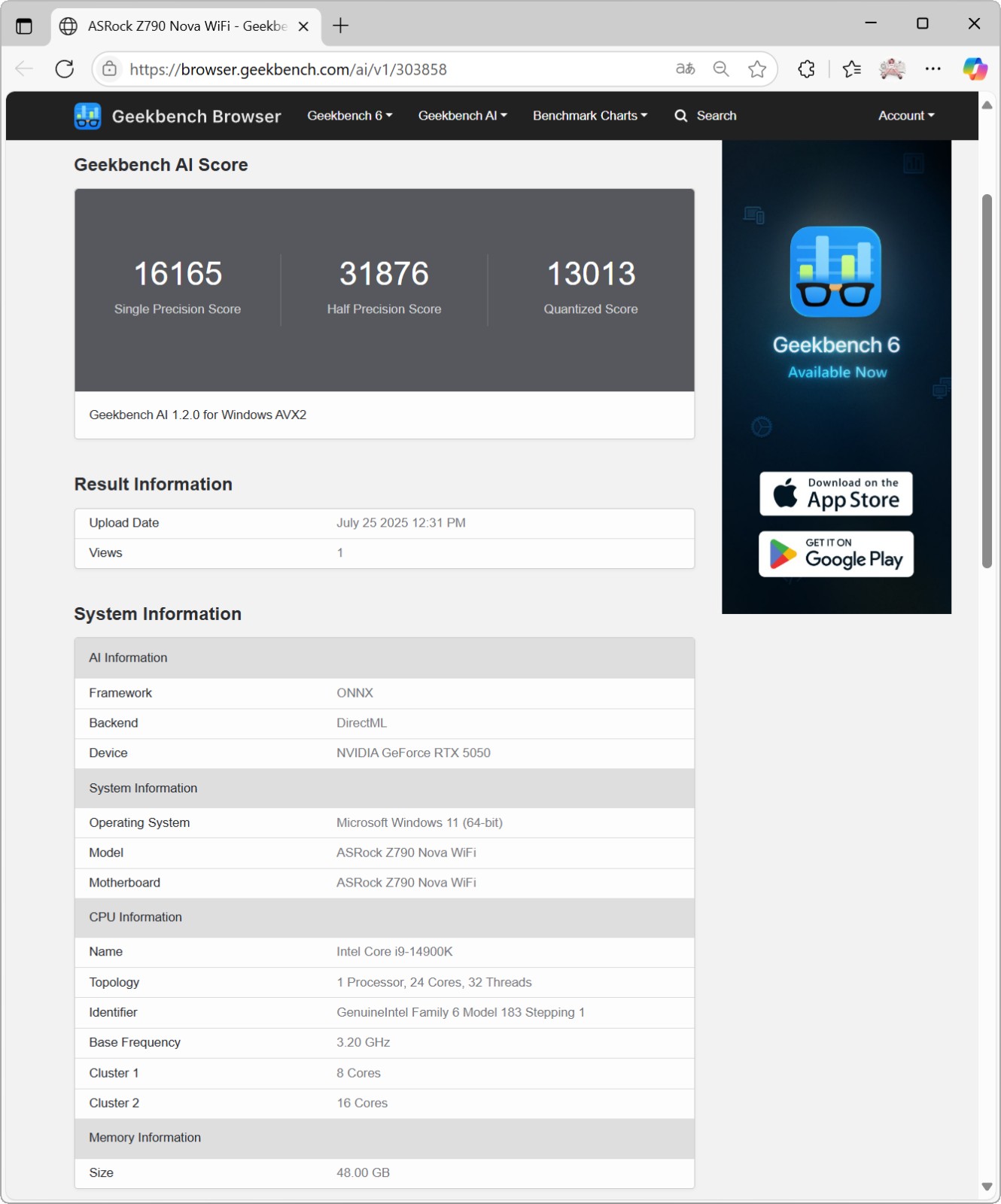Minimize the browser window
1001x1204 pixels.
click(871, 23)
